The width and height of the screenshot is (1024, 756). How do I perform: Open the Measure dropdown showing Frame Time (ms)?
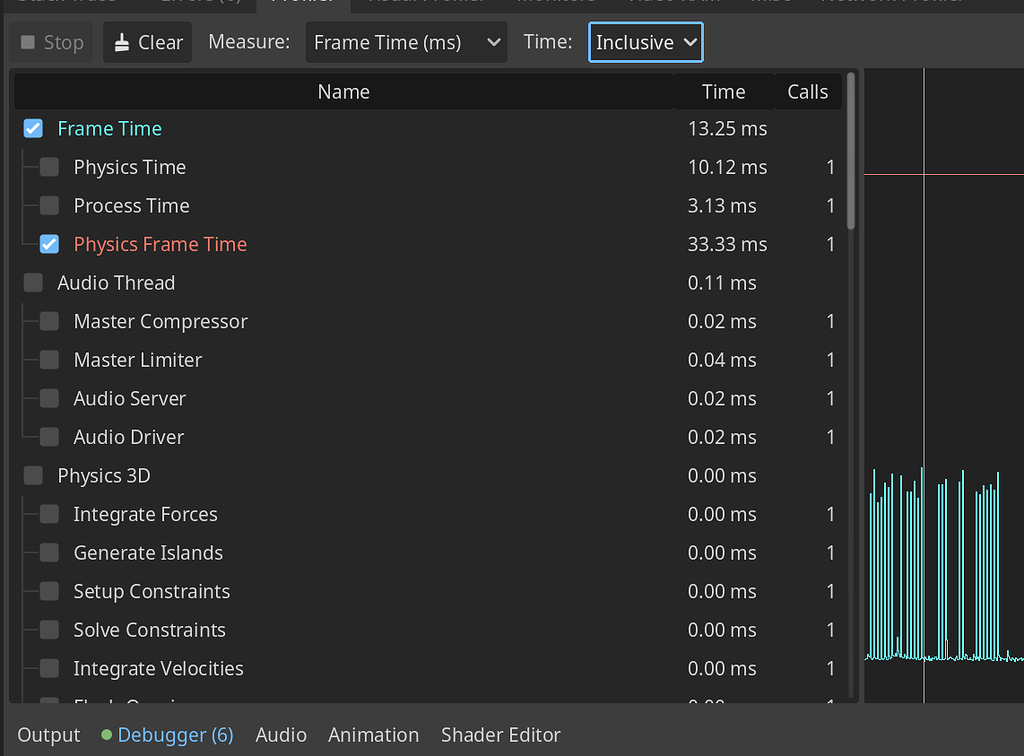click(x=405, y=42)
